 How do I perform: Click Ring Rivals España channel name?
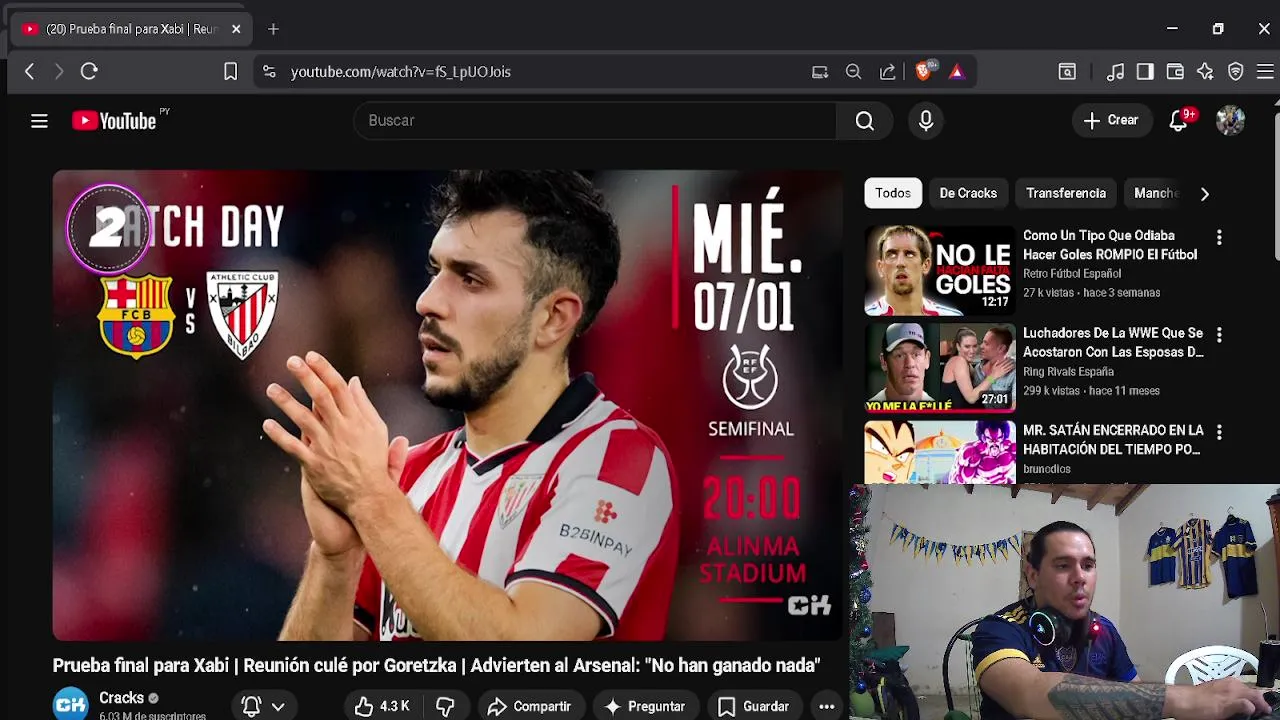(x=1068, y=372)
